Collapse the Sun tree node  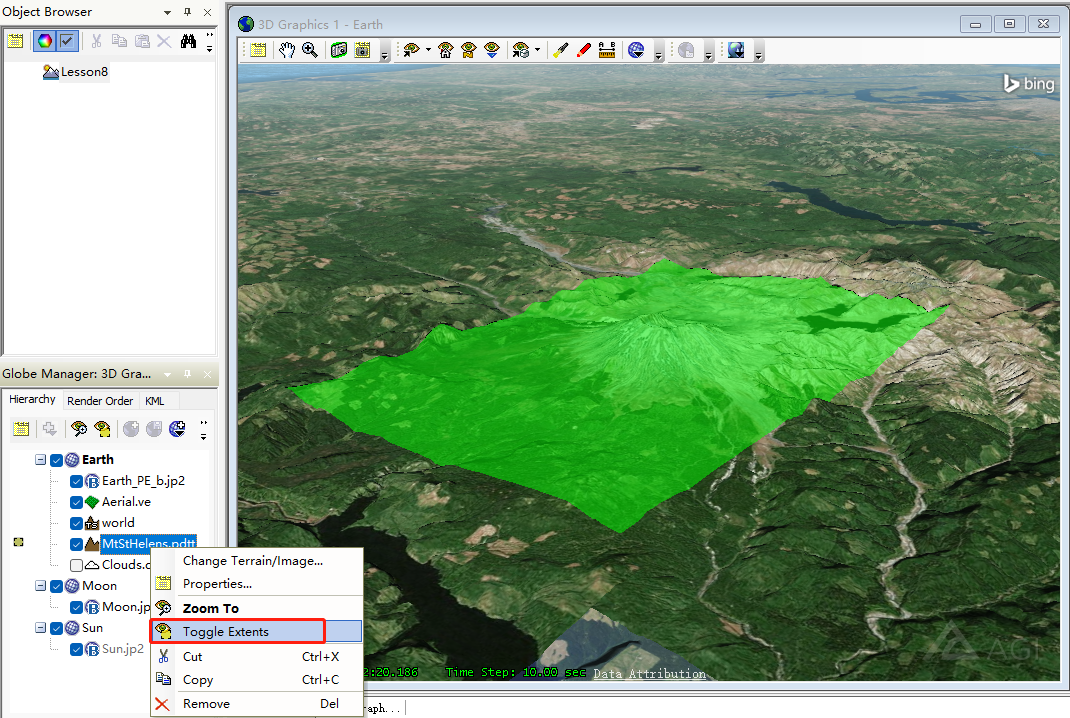pyautogui.click(x=41, y=628)
